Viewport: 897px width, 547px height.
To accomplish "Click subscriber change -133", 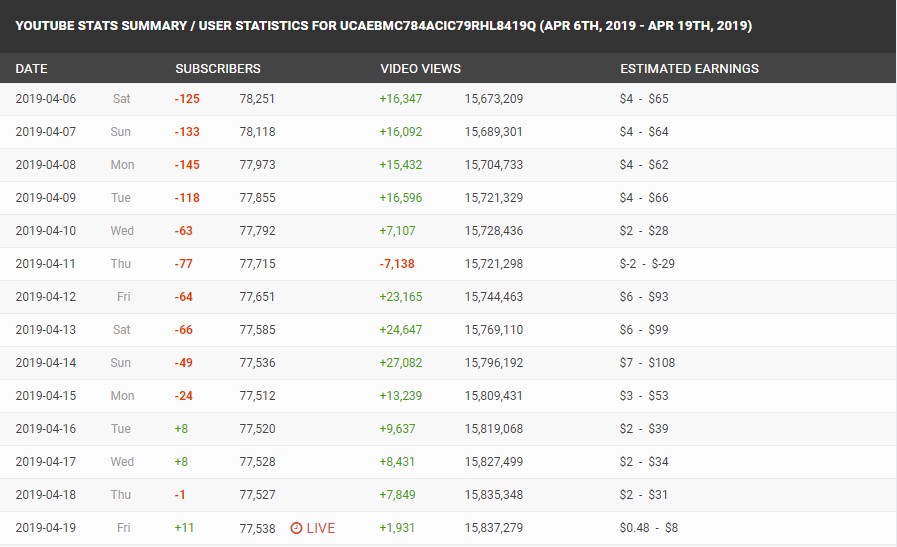I will point(187,132).
